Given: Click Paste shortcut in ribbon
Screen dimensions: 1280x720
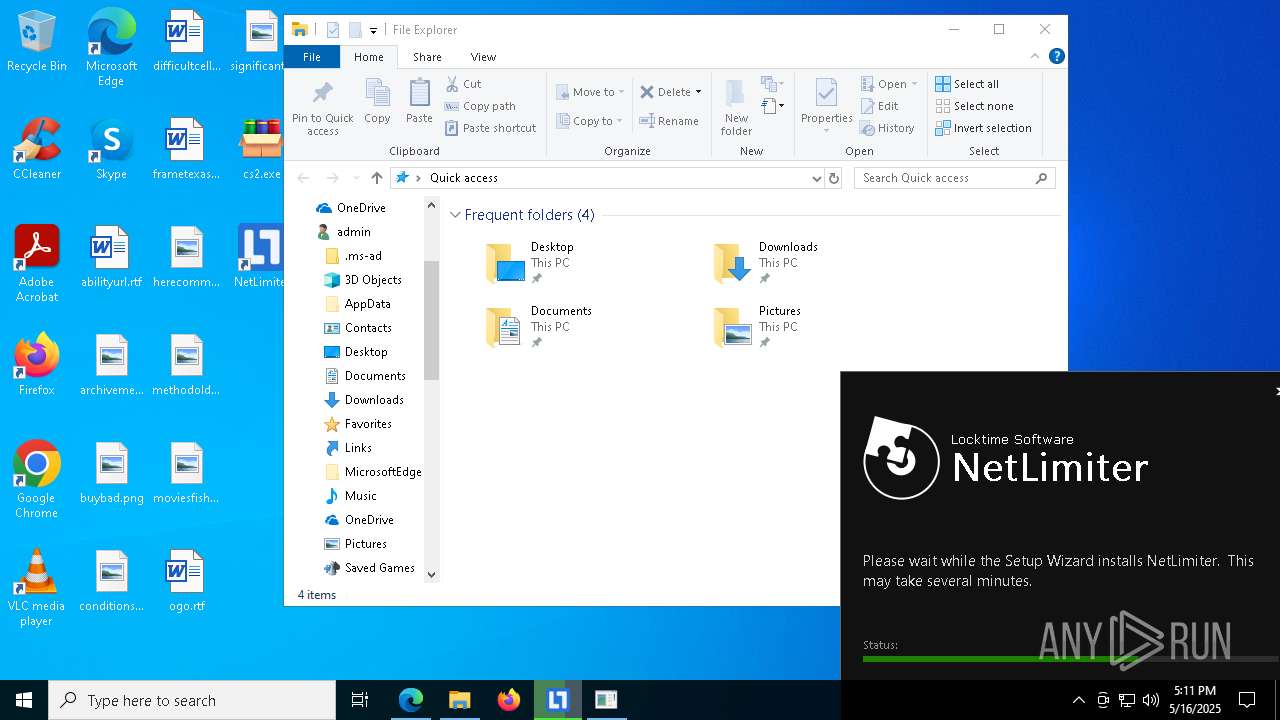Looking at the screenshot, I should (x=491, y=128).
